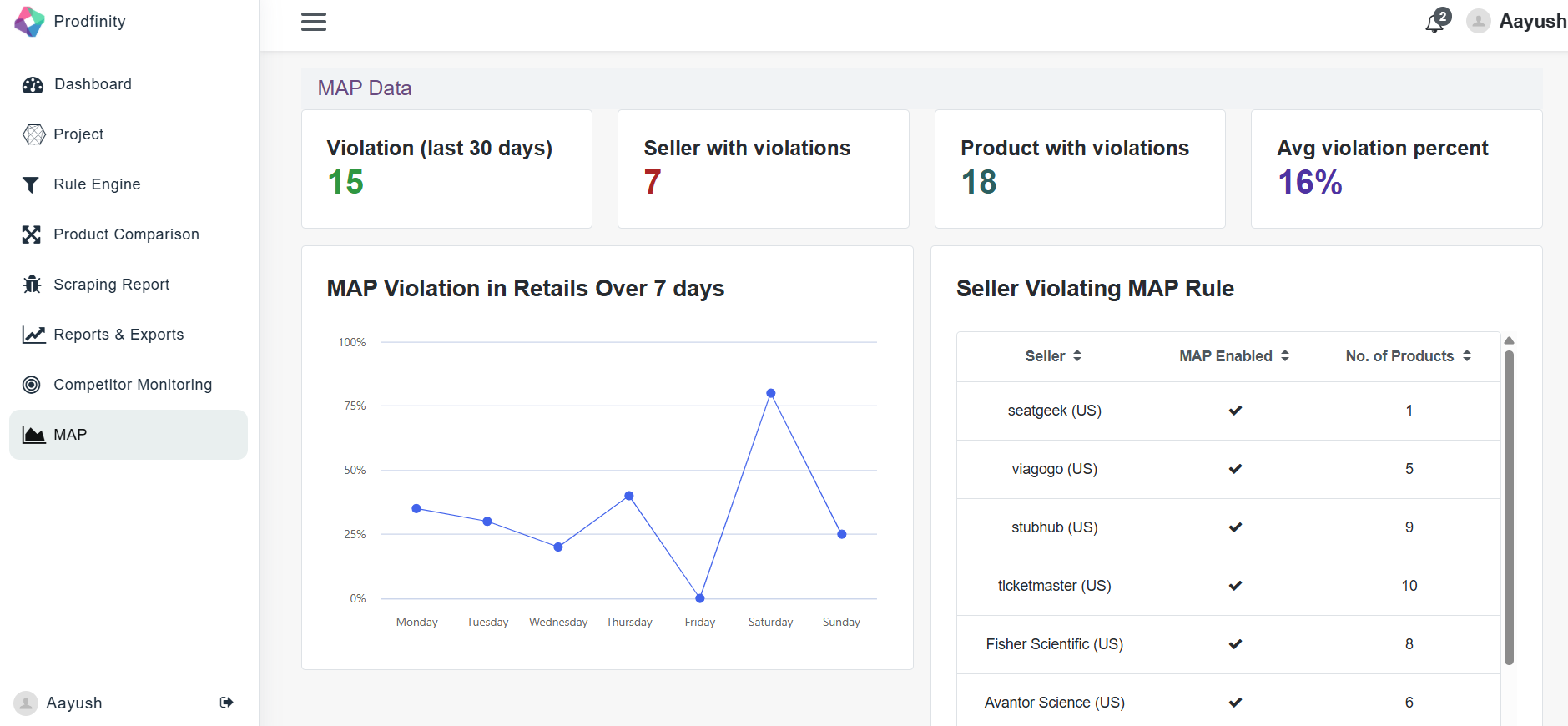Click the MAP area-chart icon

point(33,435)
